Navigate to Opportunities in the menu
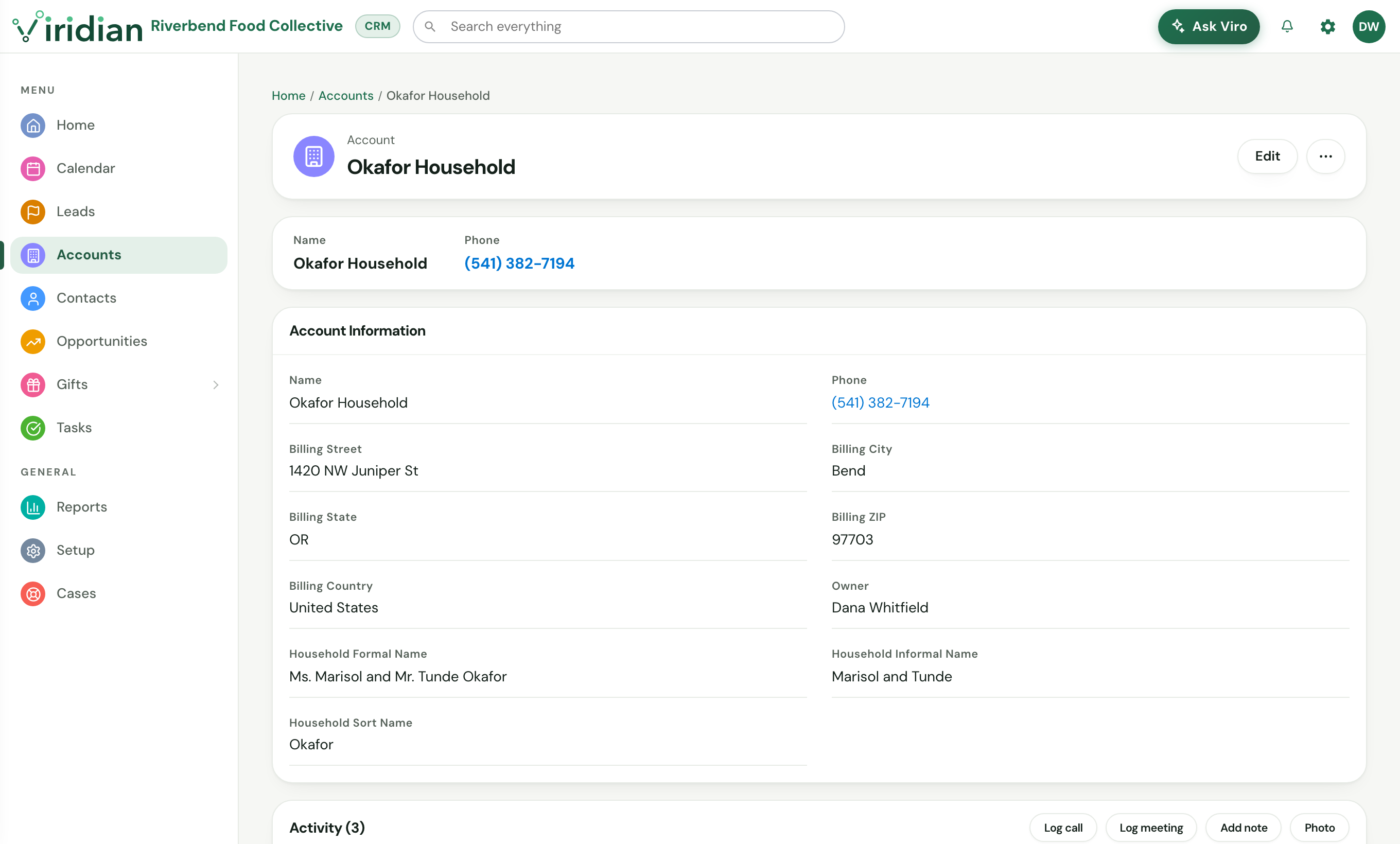 [119, 341]
